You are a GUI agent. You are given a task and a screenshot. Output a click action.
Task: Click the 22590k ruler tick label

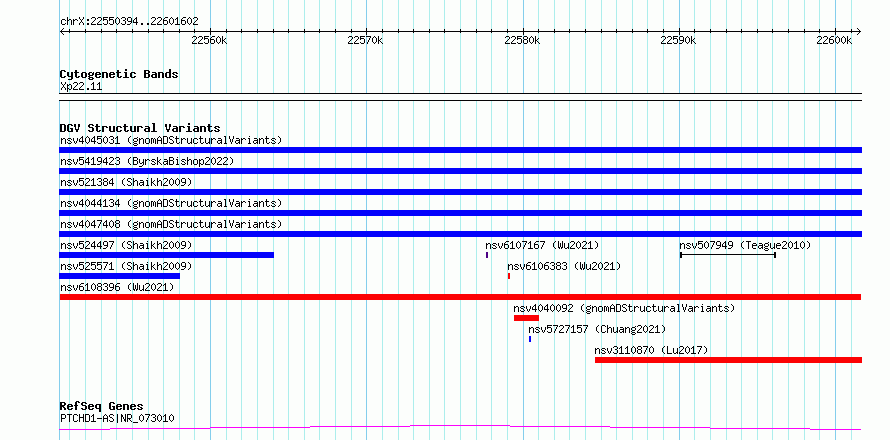click(679, 40)
